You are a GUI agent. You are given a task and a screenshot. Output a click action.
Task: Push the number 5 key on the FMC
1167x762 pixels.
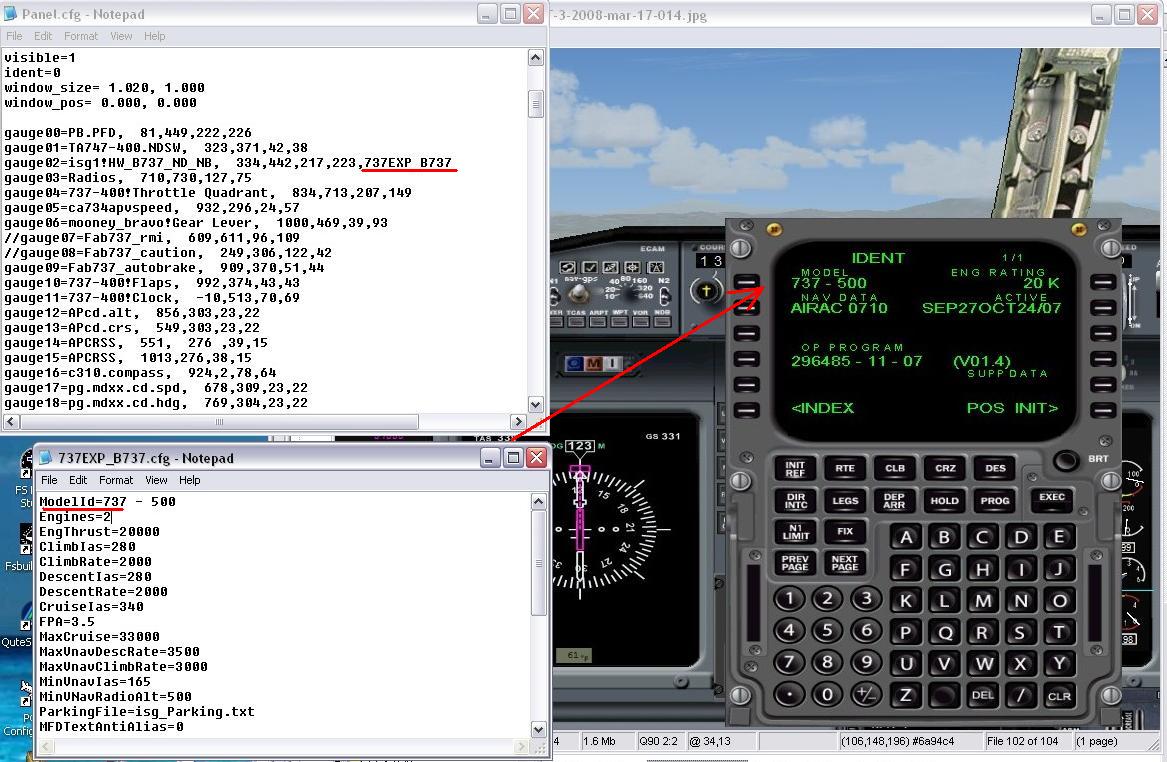coord(827,631)
